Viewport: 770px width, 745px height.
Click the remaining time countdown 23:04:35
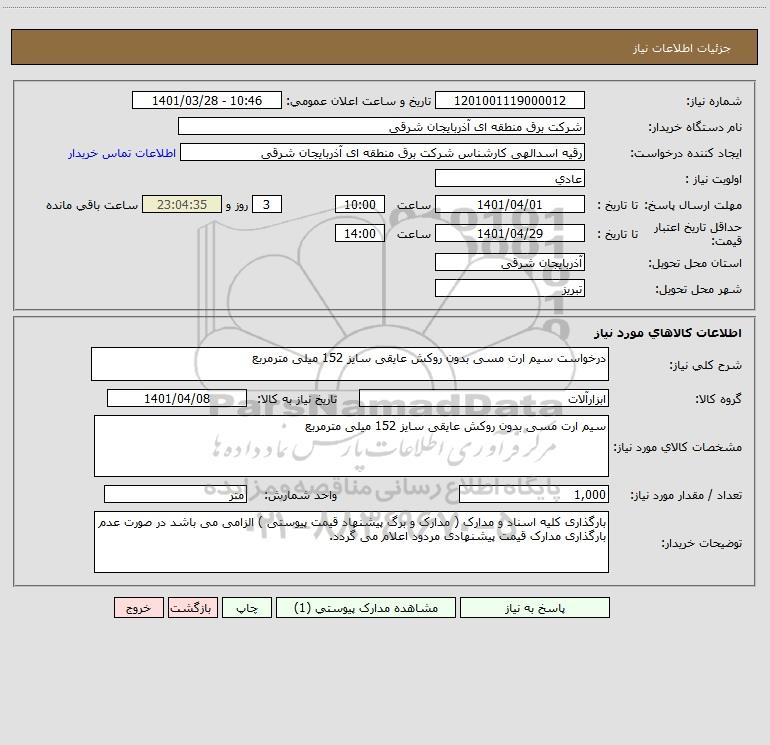pos(182,204)
